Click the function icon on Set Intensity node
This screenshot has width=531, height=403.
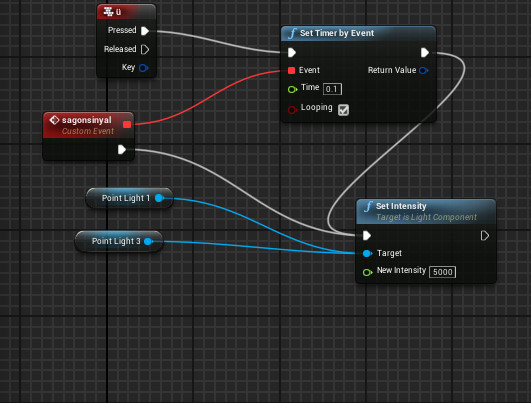pos(368,206)
